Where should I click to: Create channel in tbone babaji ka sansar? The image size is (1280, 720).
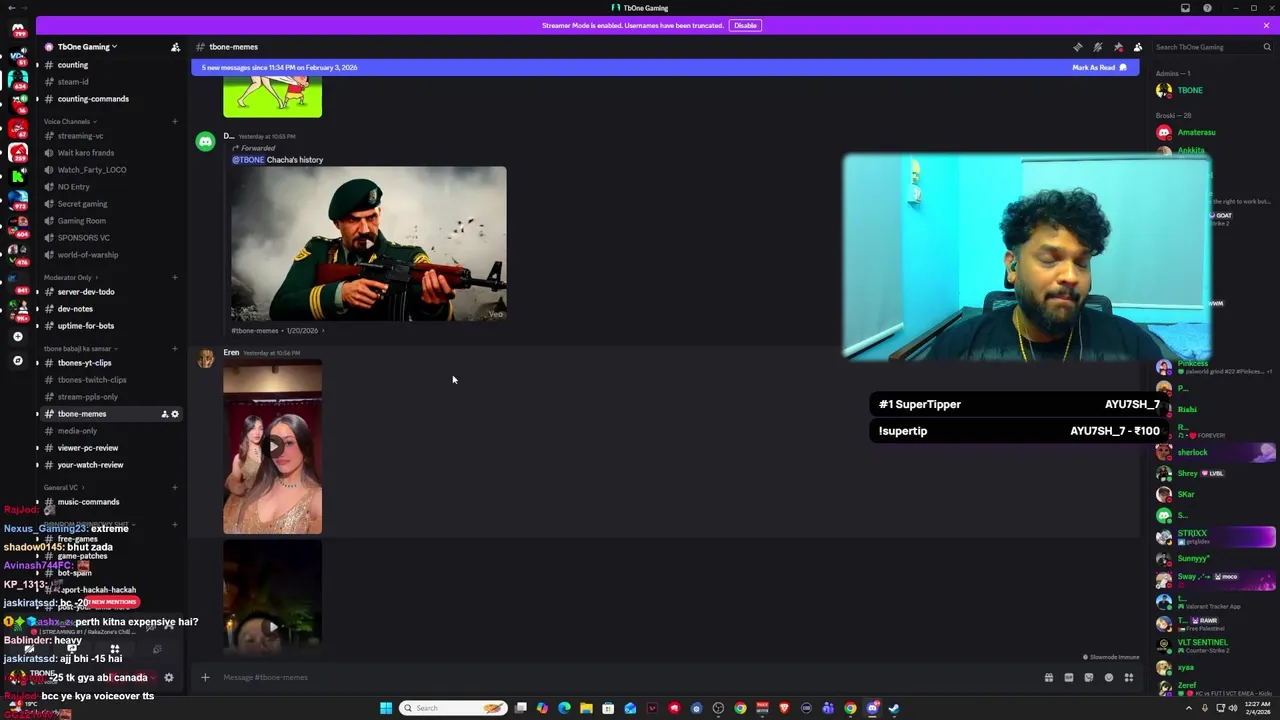coord(174,348)
